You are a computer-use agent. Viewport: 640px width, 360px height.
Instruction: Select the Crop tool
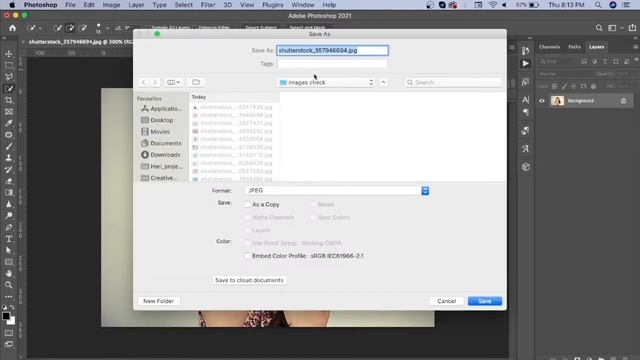tap(9, 100)
